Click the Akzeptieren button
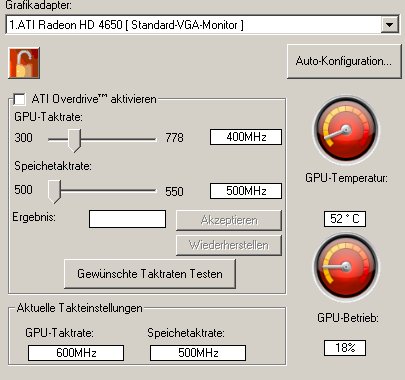Image resolution: width=405 pixels, height=380 pixels. pyautogui.click(x=229, y=220)
